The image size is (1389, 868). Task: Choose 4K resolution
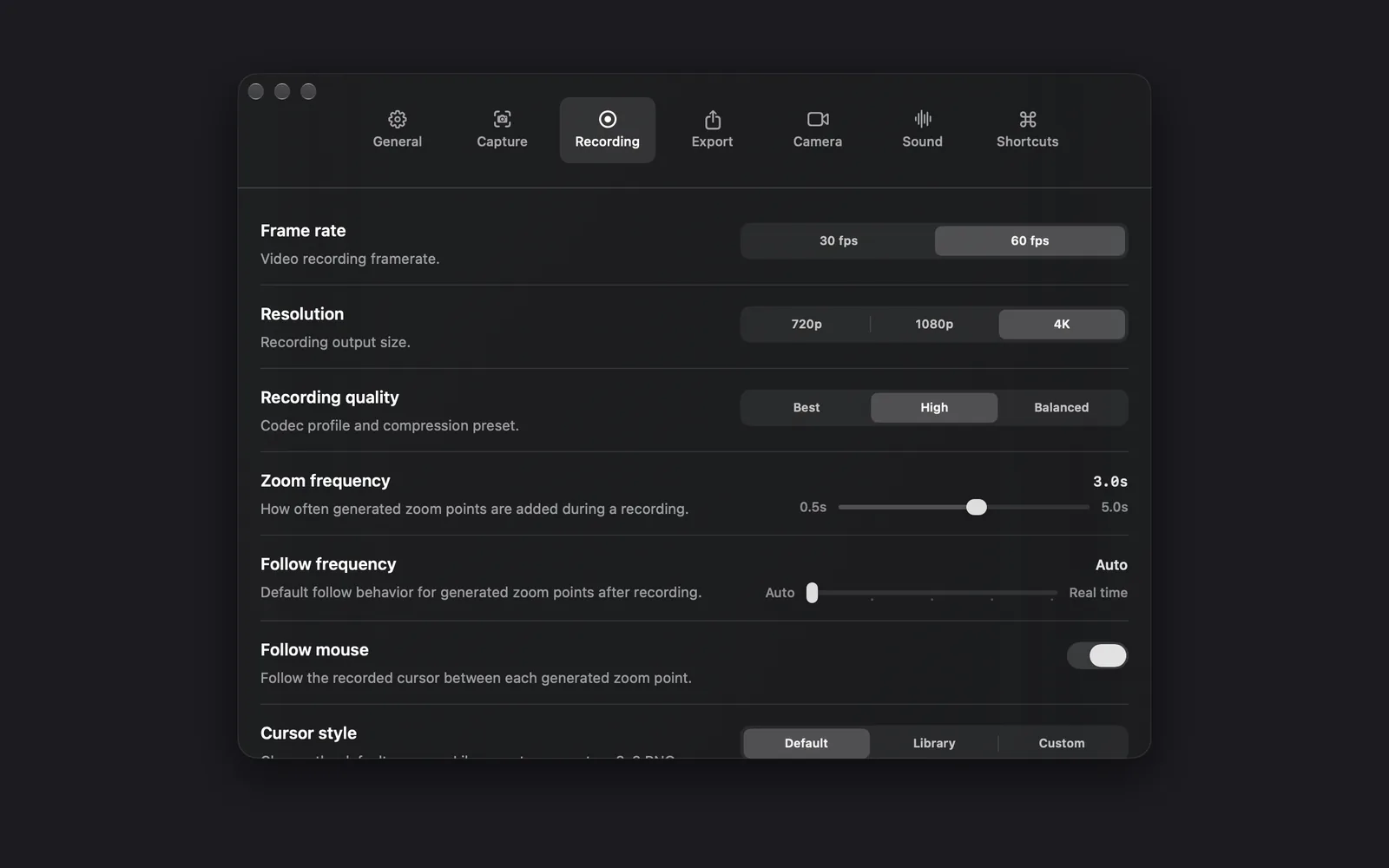1062,324
